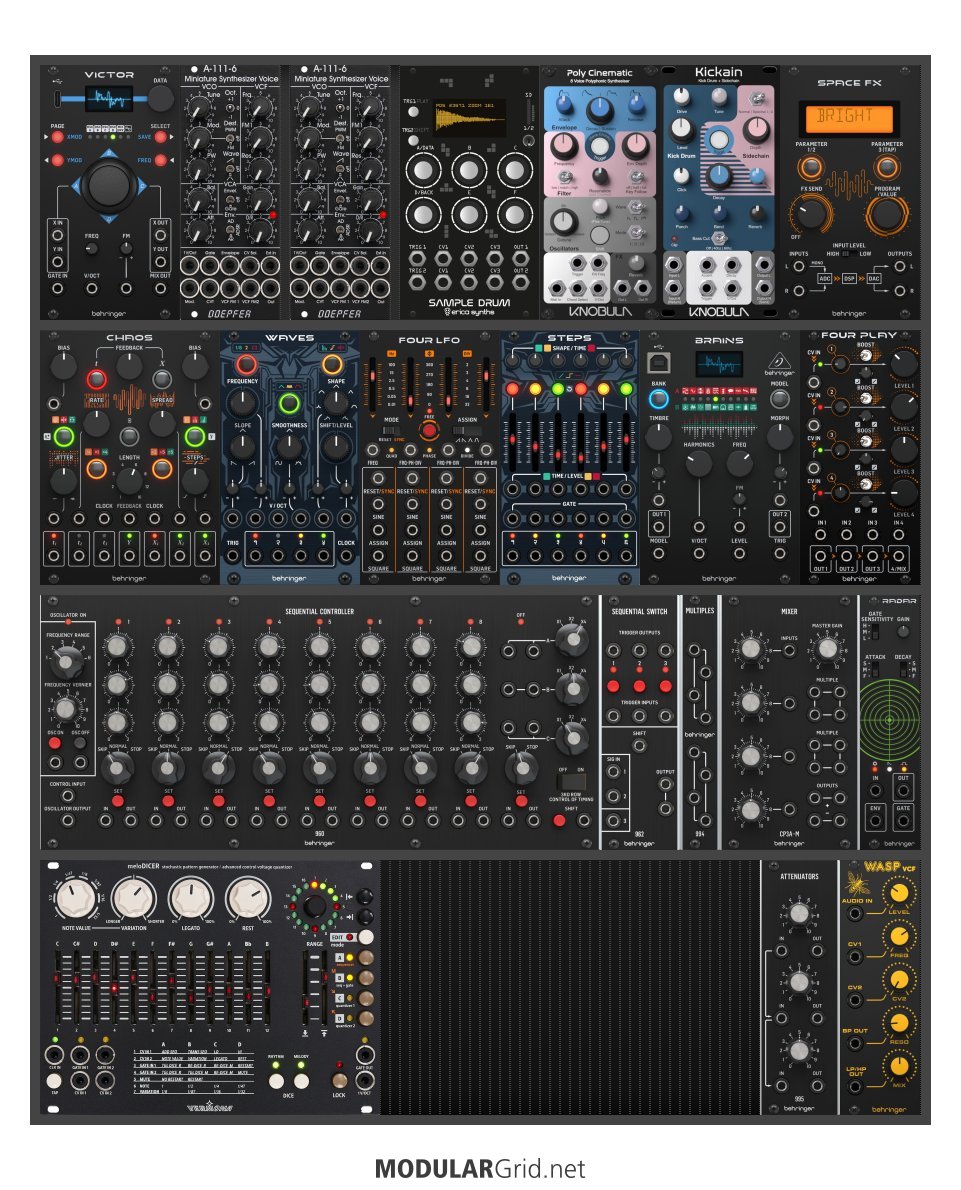Click the MASTER GAIN knob on the Mixer
Image resolution: width=961 pixels, height=1190 pixels.
click(x=827, y=648)
